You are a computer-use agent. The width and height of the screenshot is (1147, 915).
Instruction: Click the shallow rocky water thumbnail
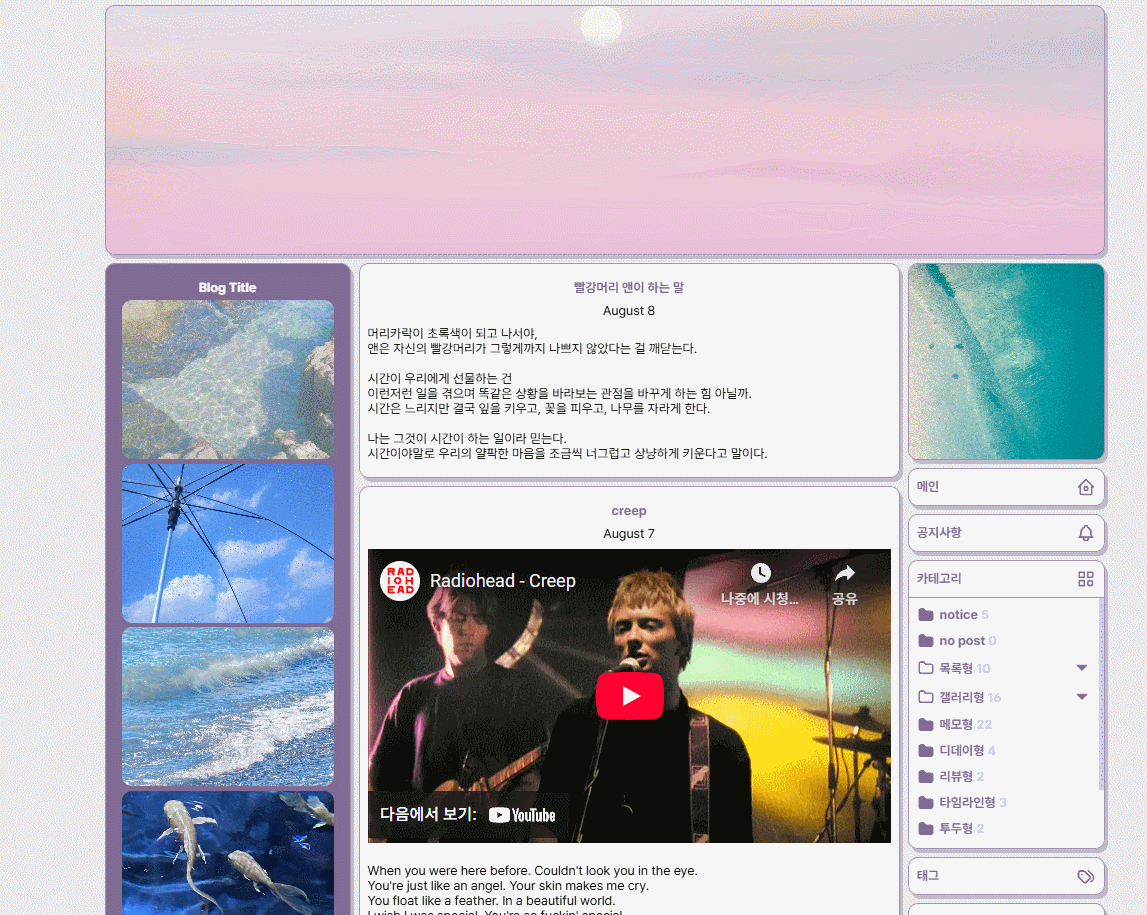(x=227, y=380)
